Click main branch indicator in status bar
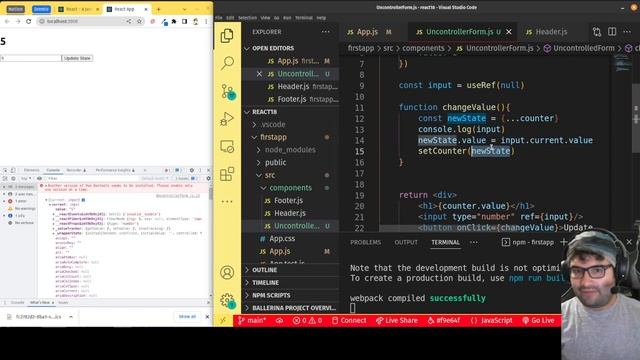The width and height of the screenshot is (640, 360). pyautogui.click(x=252, y=320)
